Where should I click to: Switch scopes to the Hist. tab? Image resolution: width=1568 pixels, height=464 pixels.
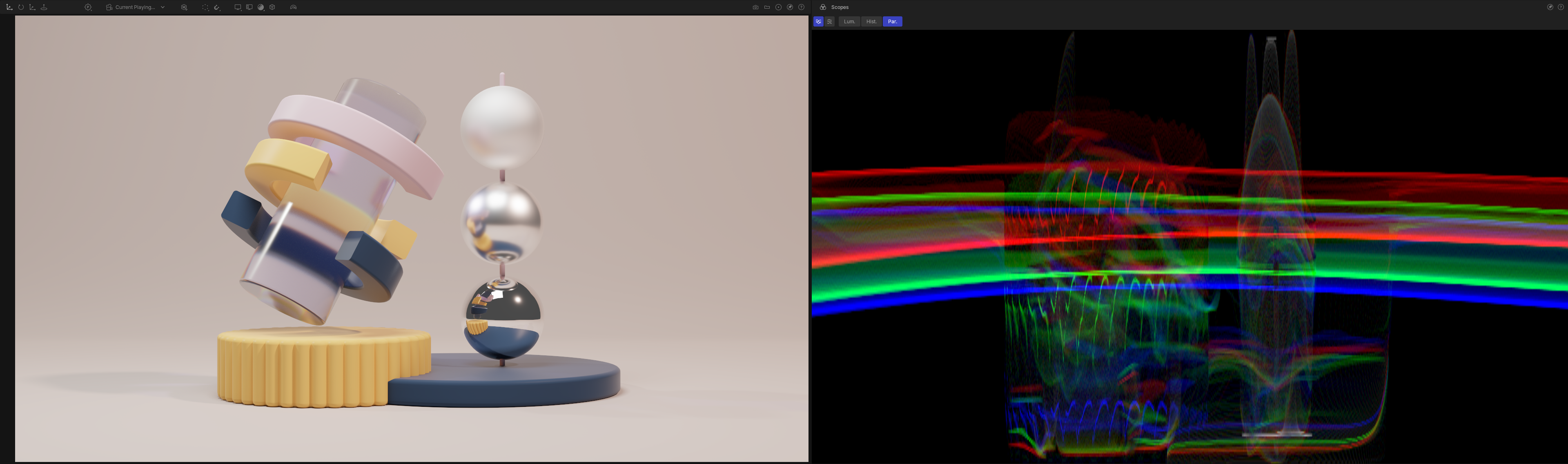[871, 21]
